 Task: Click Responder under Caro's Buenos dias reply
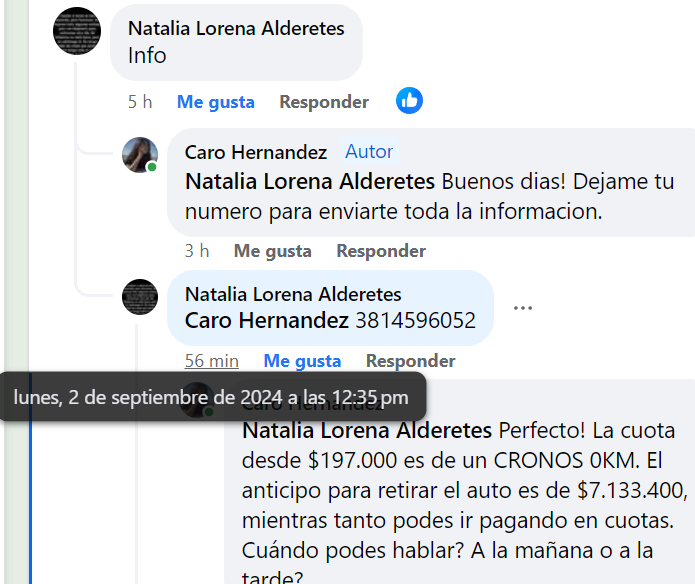pos(381,251)
